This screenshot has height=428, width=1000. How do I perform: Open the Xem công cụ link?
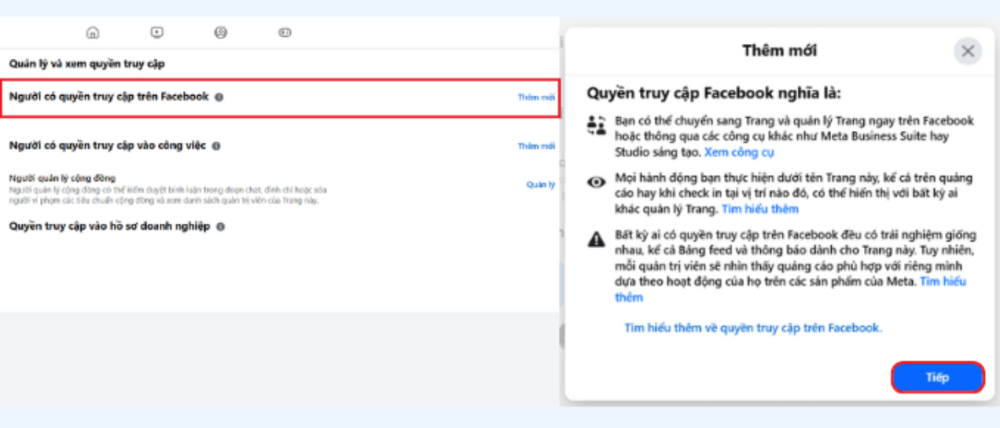pyautogui.click(x=739, y=152)
